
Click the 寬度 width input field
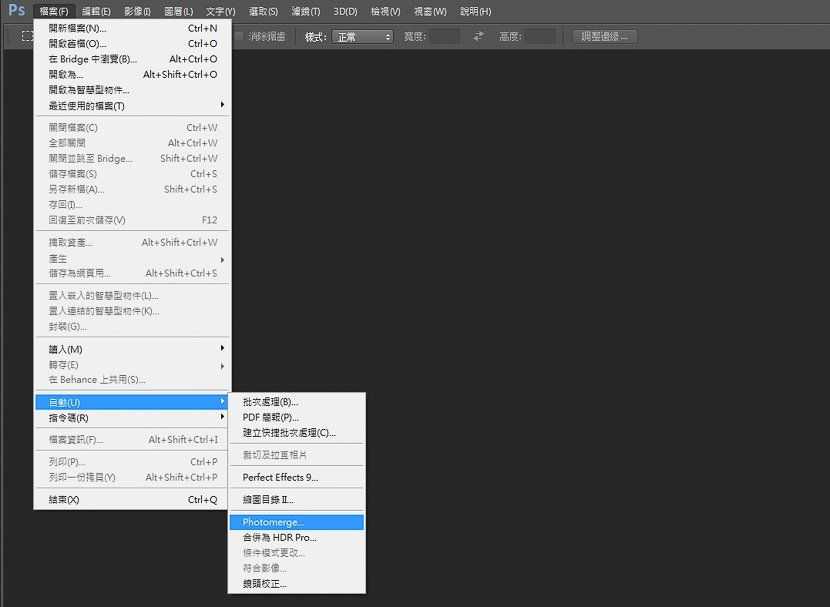pos(444,37)
